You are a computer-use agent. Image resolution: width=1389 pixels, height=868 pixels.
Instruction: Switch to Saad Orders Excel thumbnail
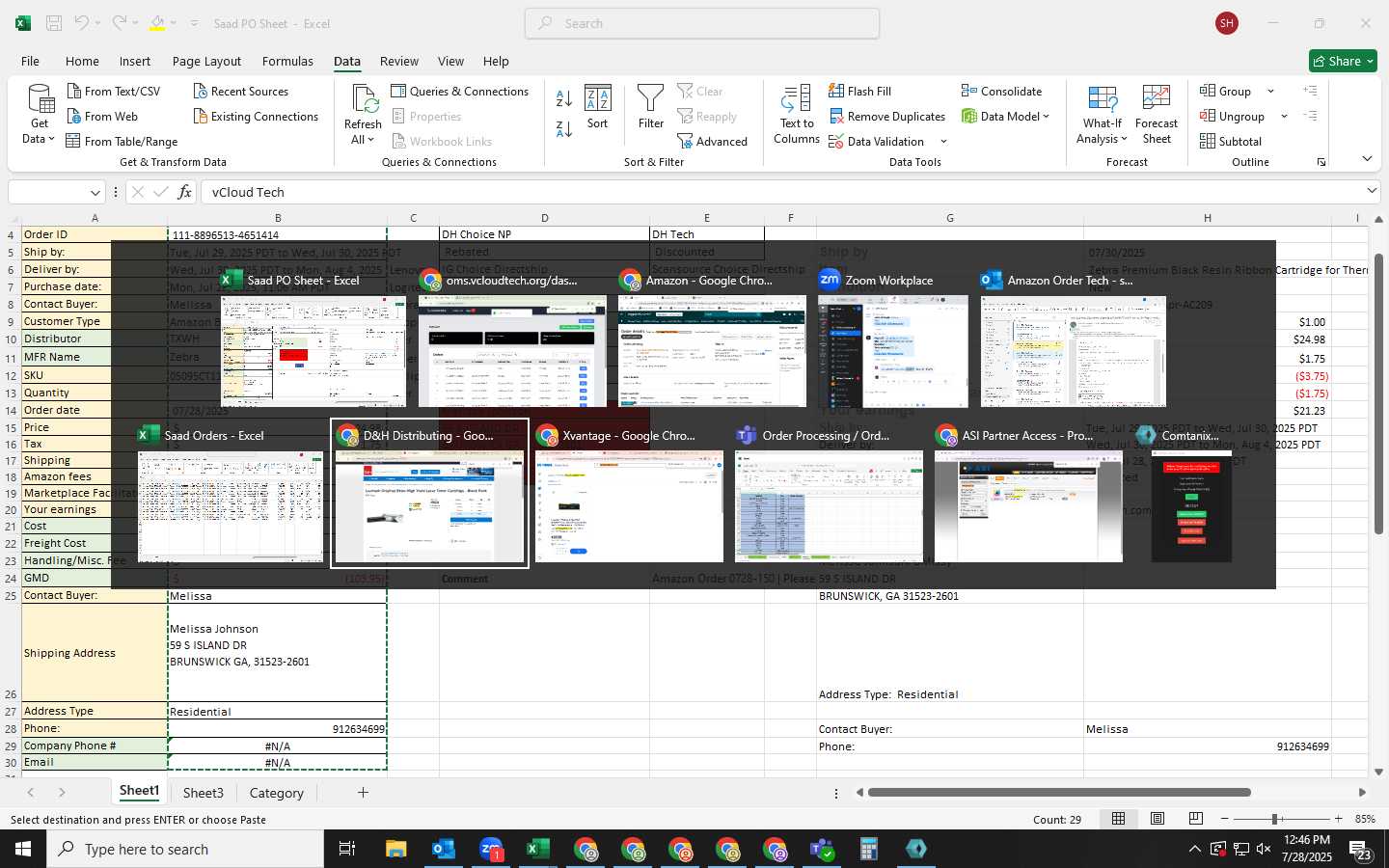pyautogui.click(x=231, y=494)
